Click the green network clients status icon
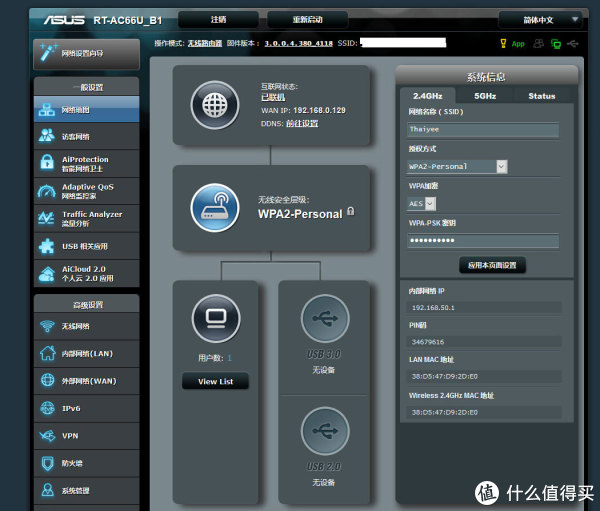 click(x=556, y=44)
